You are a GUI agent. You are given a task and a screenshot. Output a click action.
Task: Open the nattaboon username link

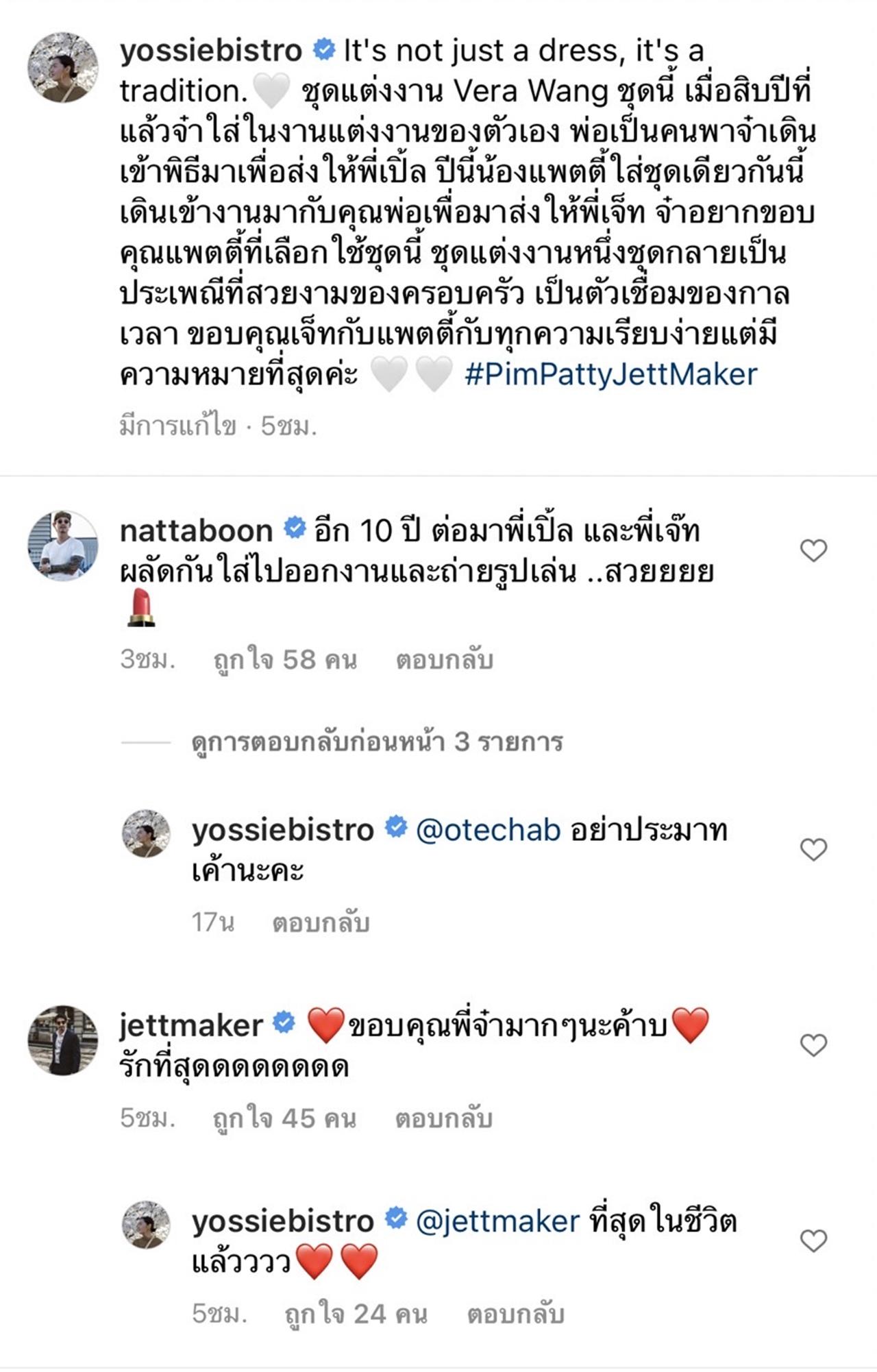point(196,530)
